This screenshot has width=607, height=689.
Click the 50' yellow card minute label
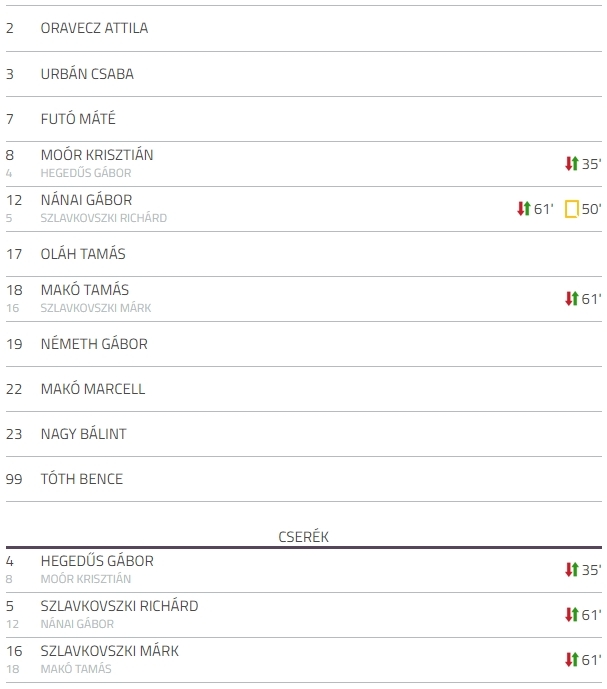(x=591, y=209)
